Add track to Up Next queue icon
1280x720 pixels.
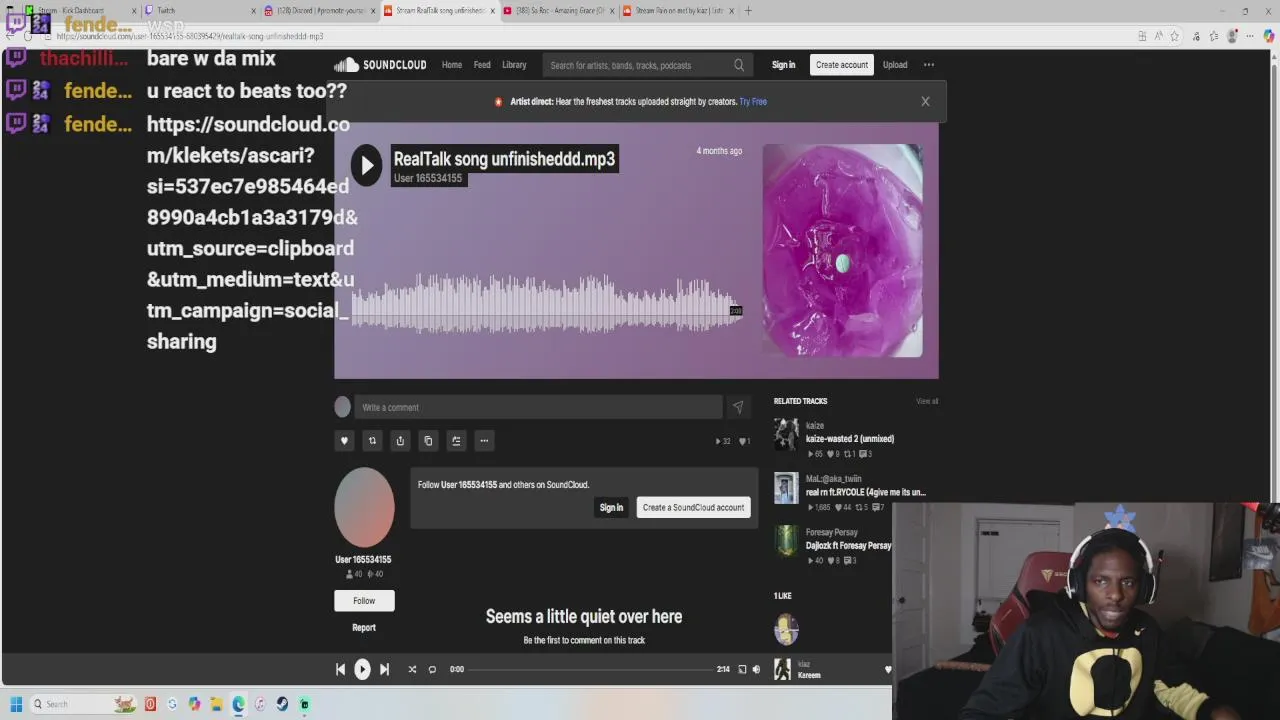tap(456, 441)
